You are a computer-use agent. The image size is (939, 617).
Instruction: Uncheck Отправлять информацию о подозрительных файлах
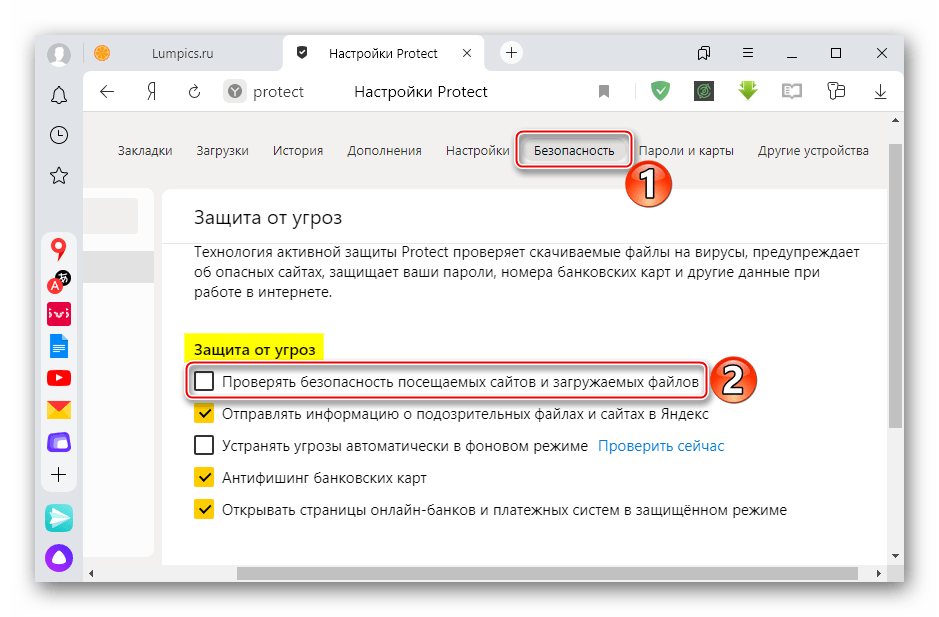click(204, 413)
